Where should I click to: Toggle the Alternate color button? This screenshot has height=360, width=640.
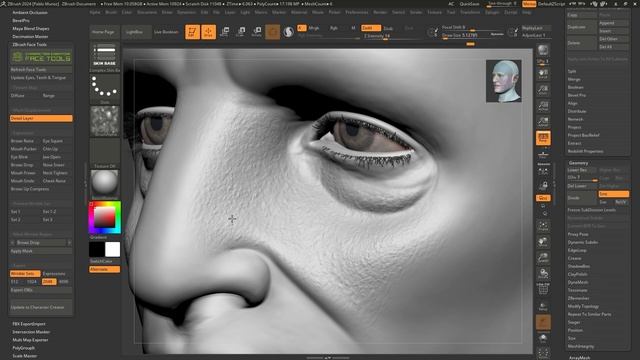tap(104, 269)
